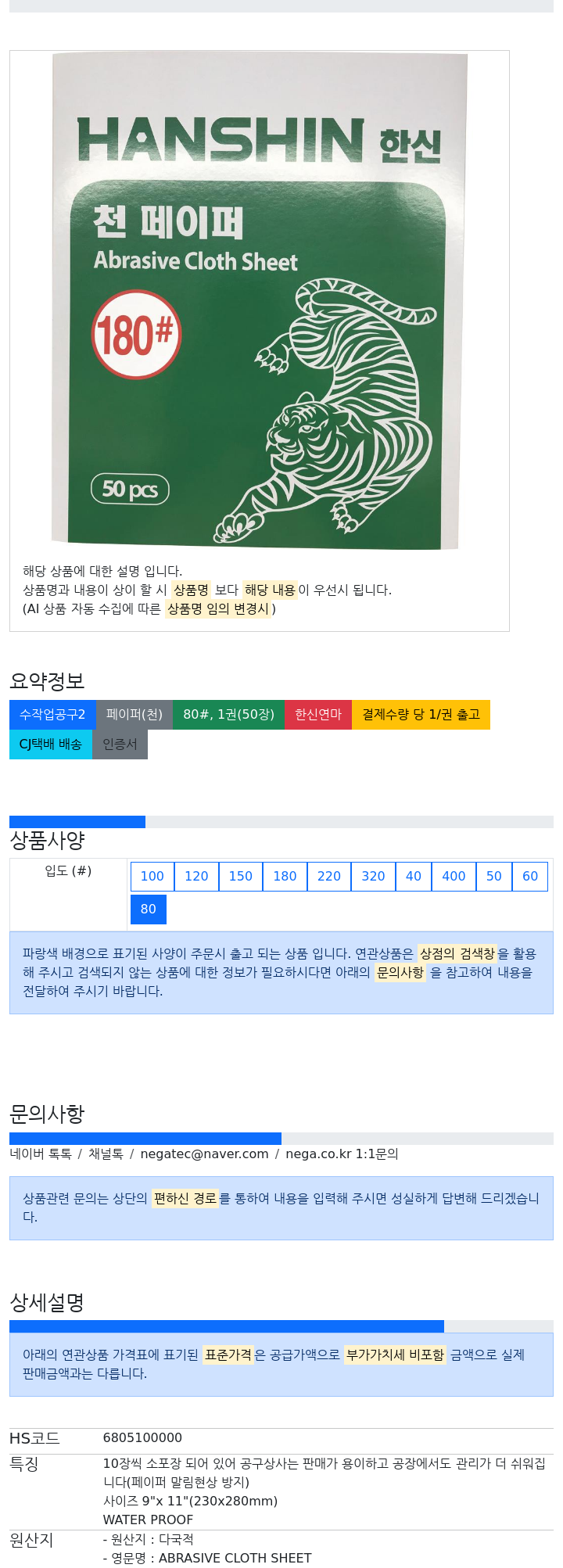The width and height of the screenshot is (563, 1568).
Task: Click the highlighted 80 grit button
Action: (149, 909)
